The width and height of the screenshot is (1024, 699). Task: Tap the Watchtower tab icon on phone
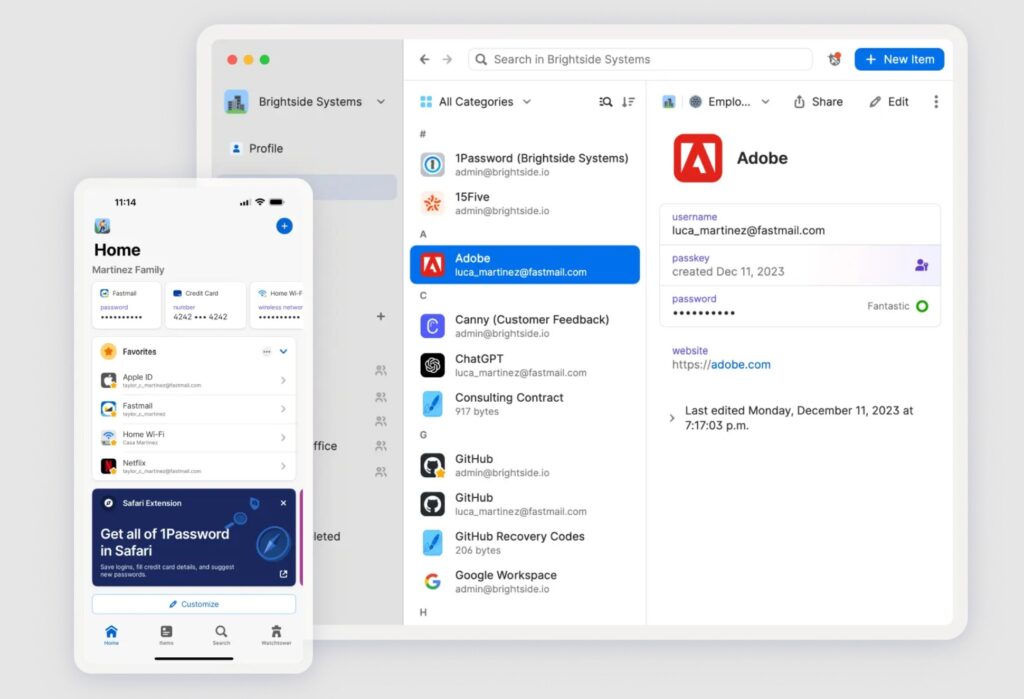coord(276,634)
